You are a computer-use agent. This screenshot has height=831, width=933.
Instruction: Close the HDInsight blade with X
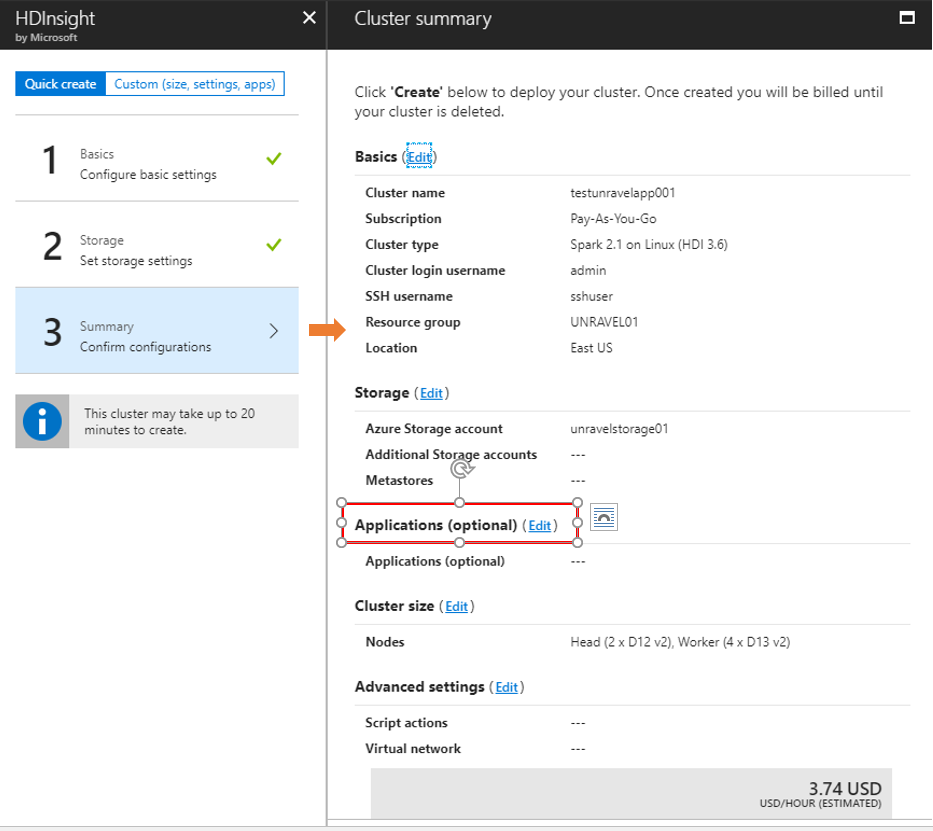click(309, 18)
